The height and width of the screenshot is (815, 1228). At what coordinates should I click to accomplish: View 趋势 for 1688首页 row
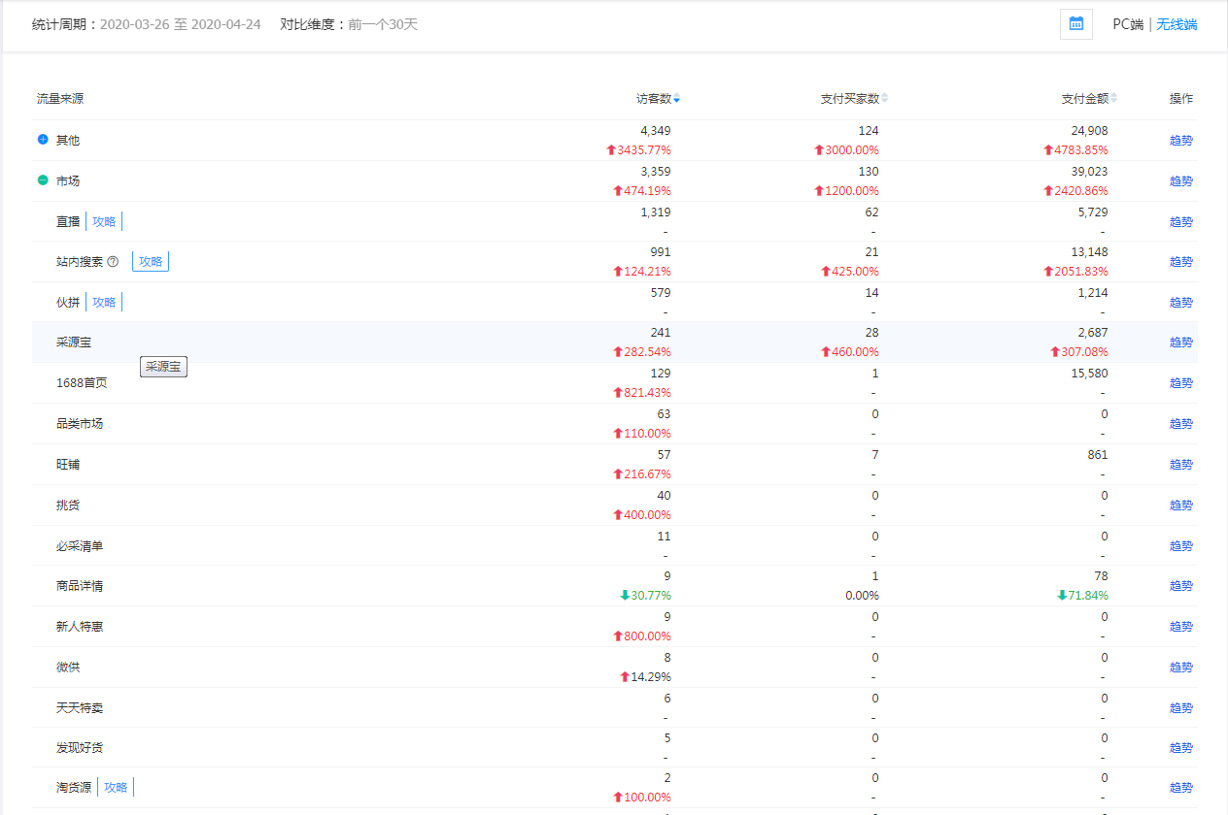point(1181,383)
